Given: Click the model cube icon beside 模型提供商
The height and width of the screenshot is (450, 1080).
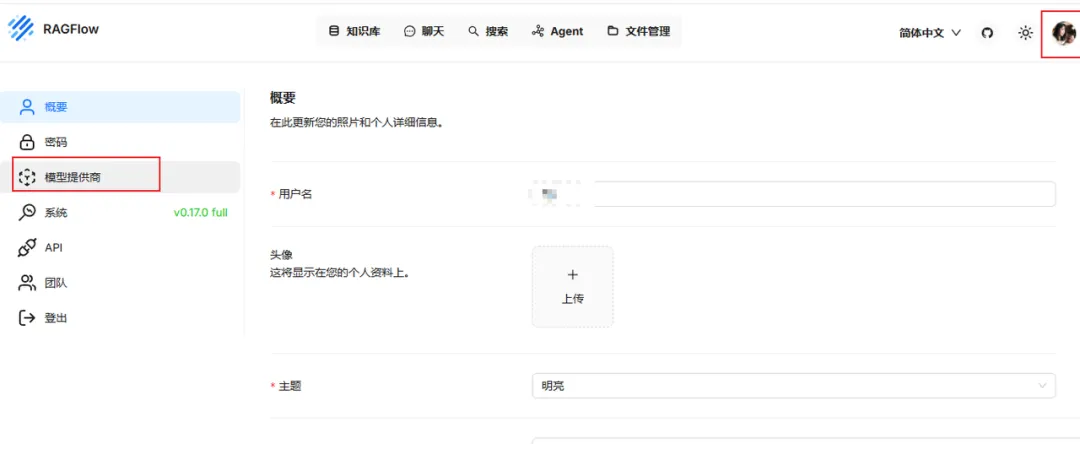Looking at the screenshot, I should pos(27,177).
